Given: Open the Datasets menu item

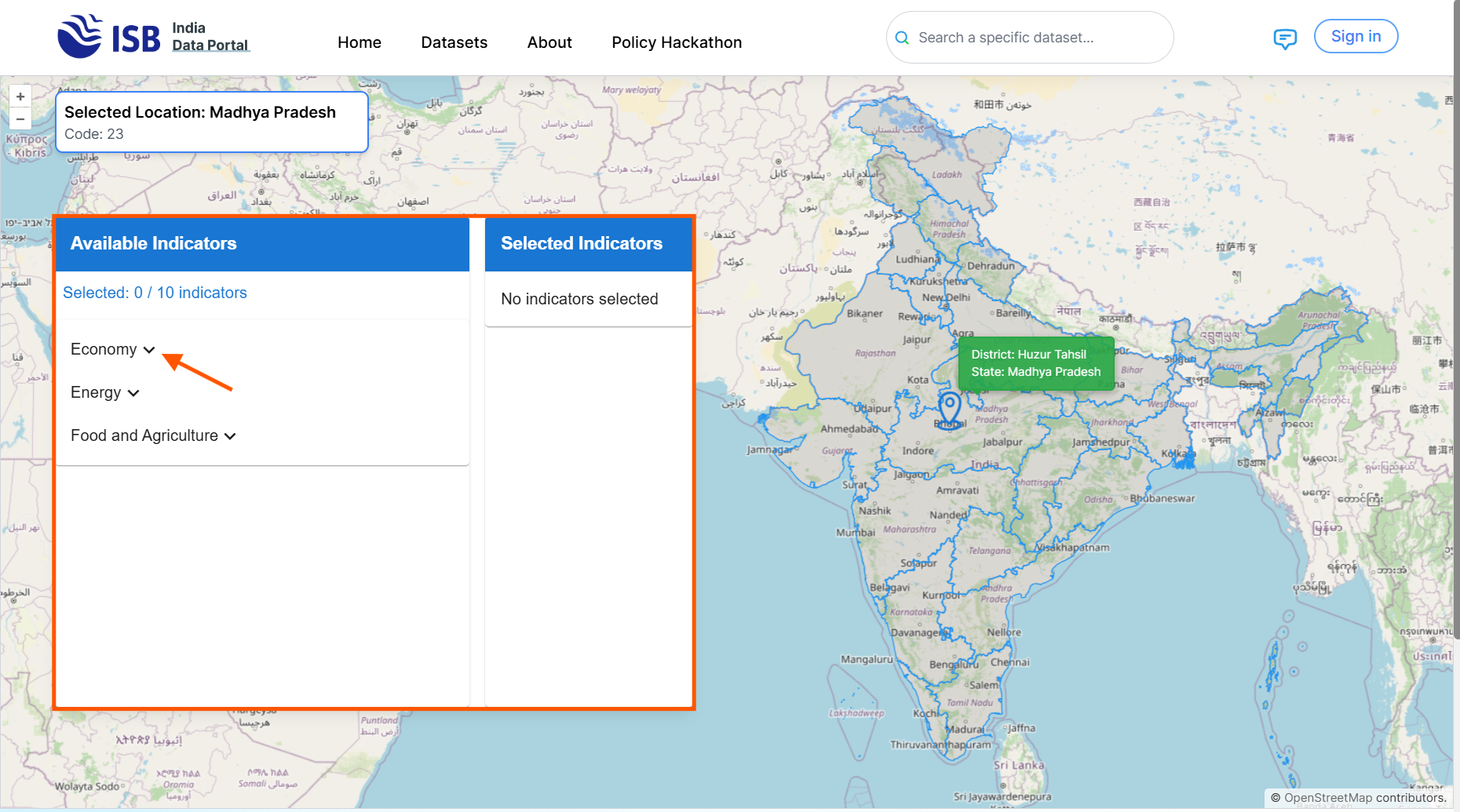Looking at the screenshot, I should 454,42.
